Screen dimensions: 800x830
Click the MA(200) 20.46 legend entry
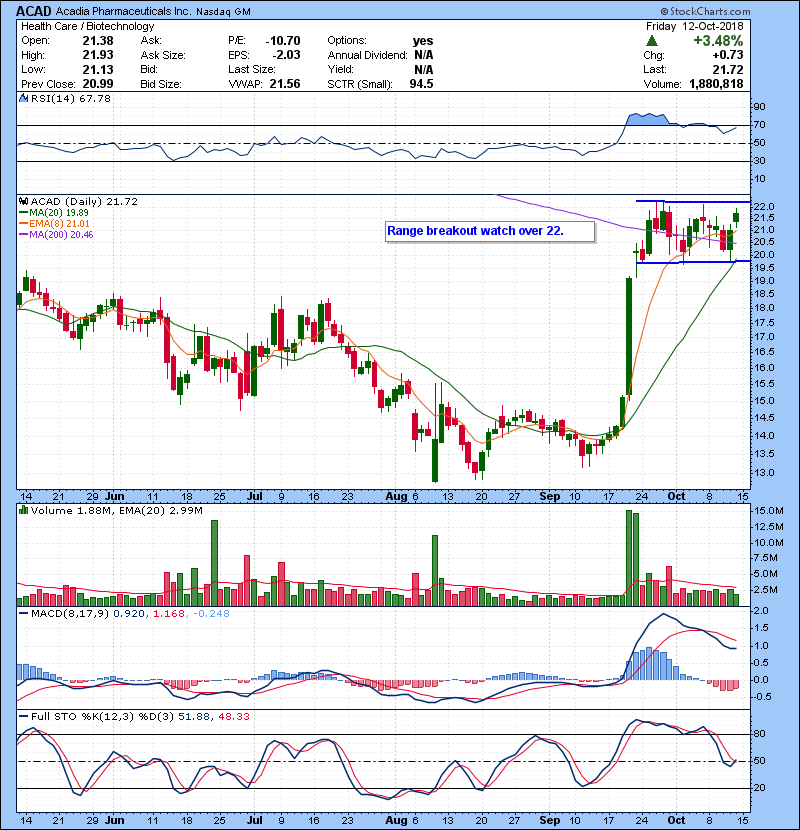[56, 234]
